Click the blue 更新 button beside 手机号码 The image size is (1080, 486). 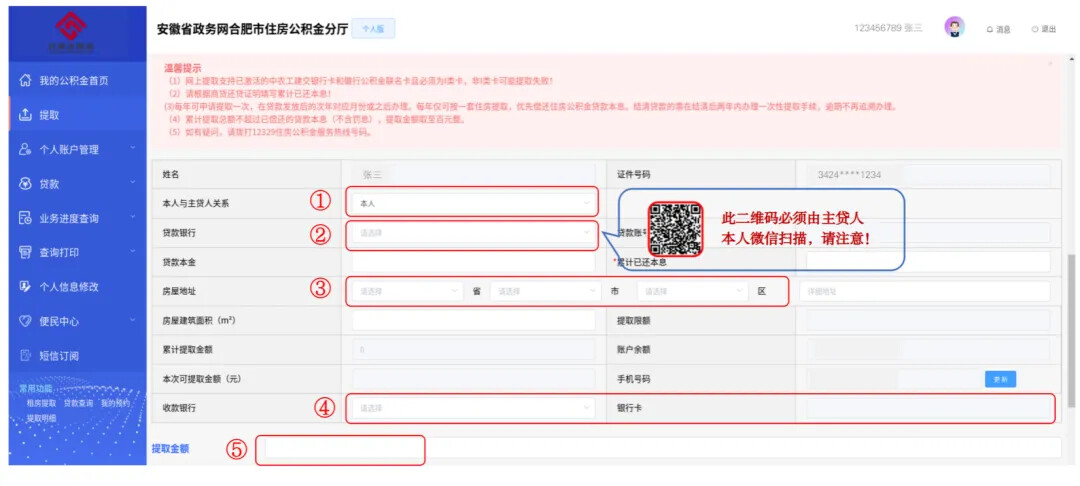click(x=1000, y=379)
